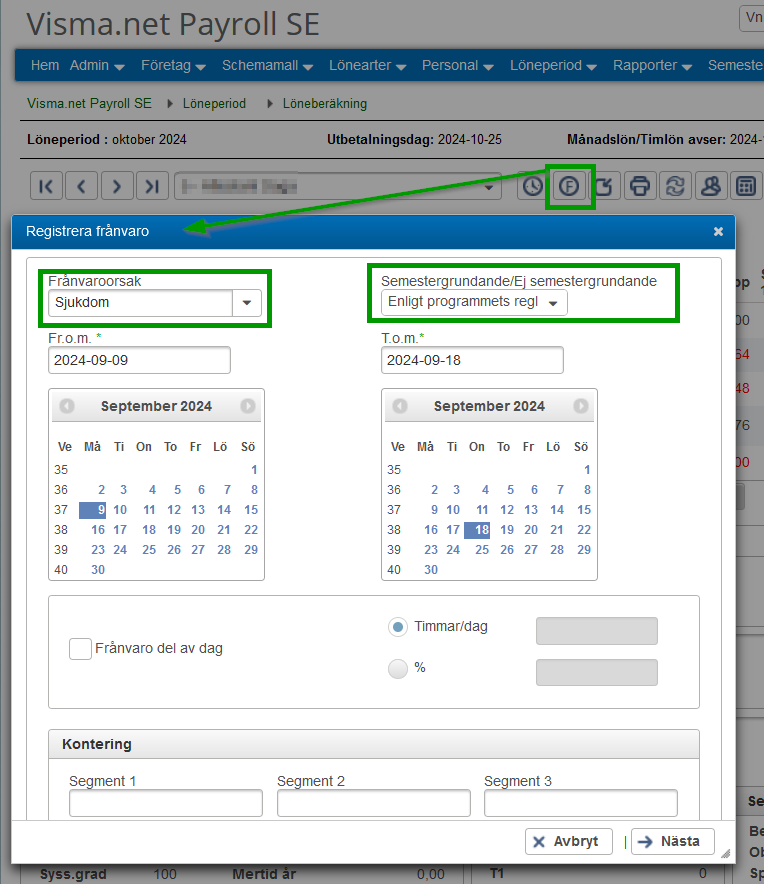Expand the Löneperiod menu
Viewport: 764px width, 884px height.
pyautogui.click(x=553, y=65)
